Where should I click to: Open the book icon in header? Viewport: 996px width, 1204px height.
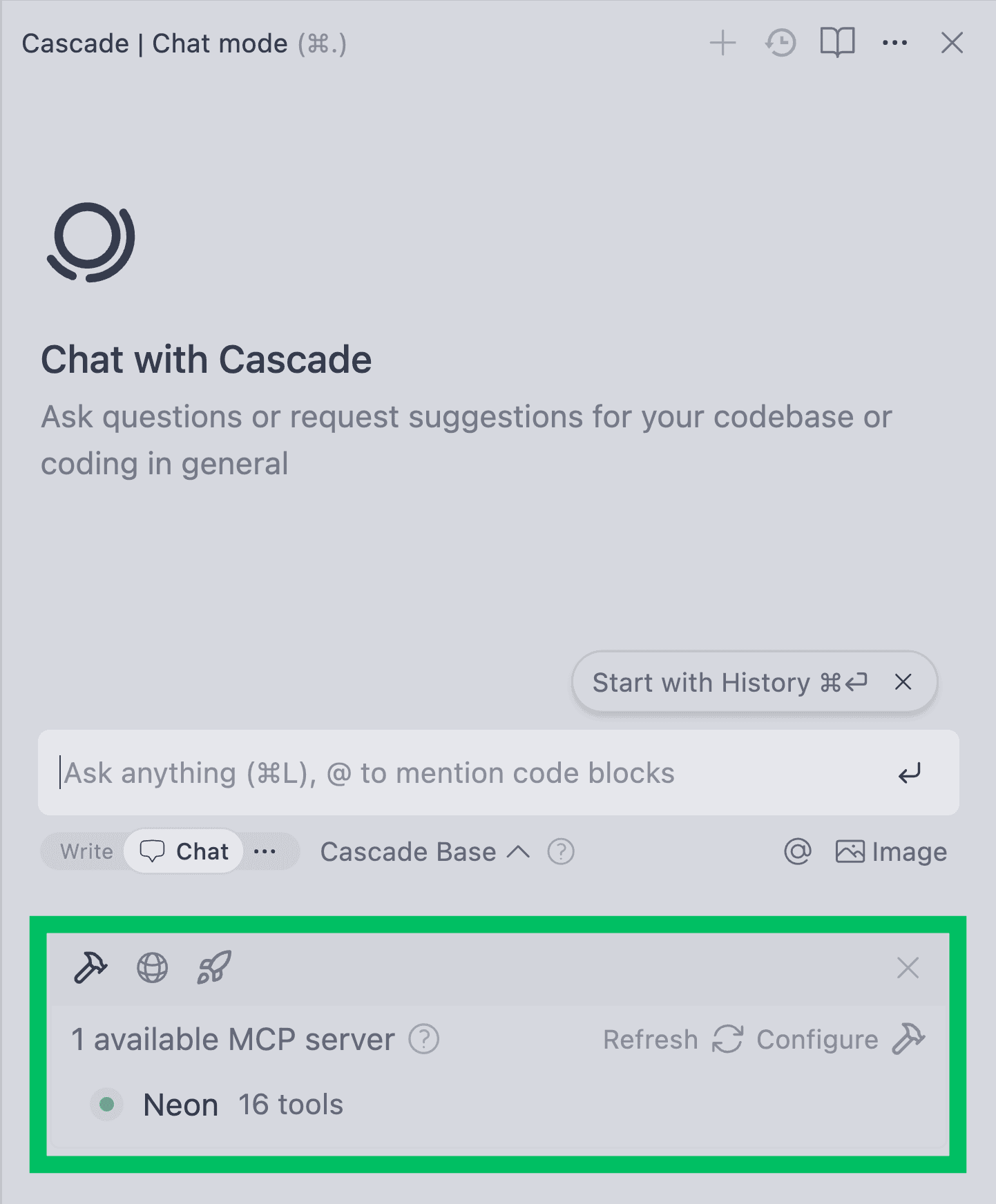pos(837,43)
